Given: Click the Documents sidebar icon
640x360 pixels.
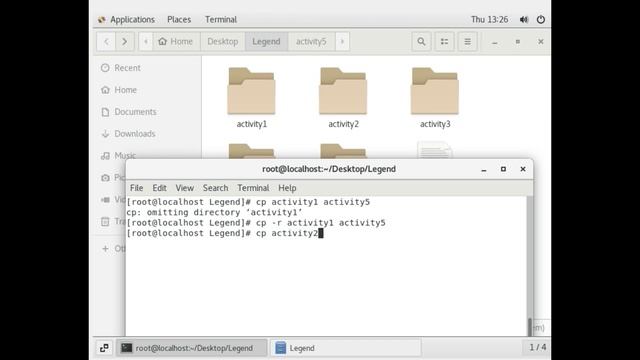Looking at the screenshot, I should click(105, 112).
